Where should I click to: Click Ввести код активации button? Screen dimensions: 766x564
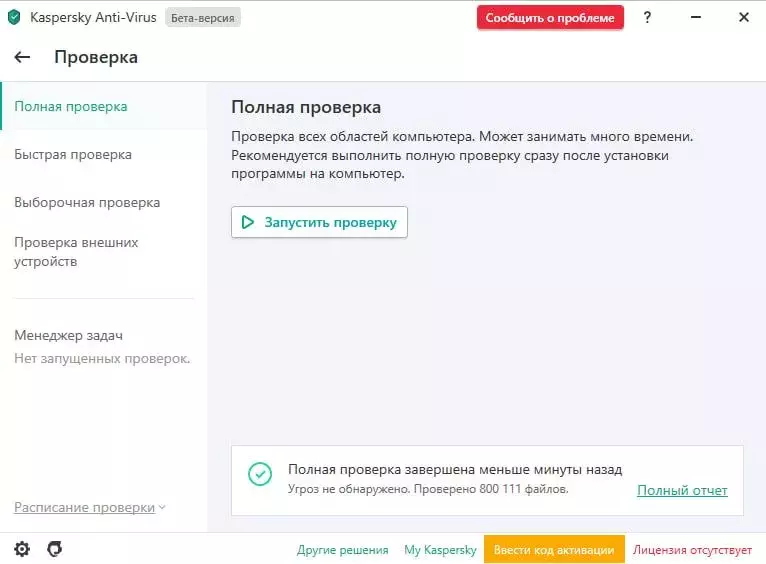pos(554,549)
